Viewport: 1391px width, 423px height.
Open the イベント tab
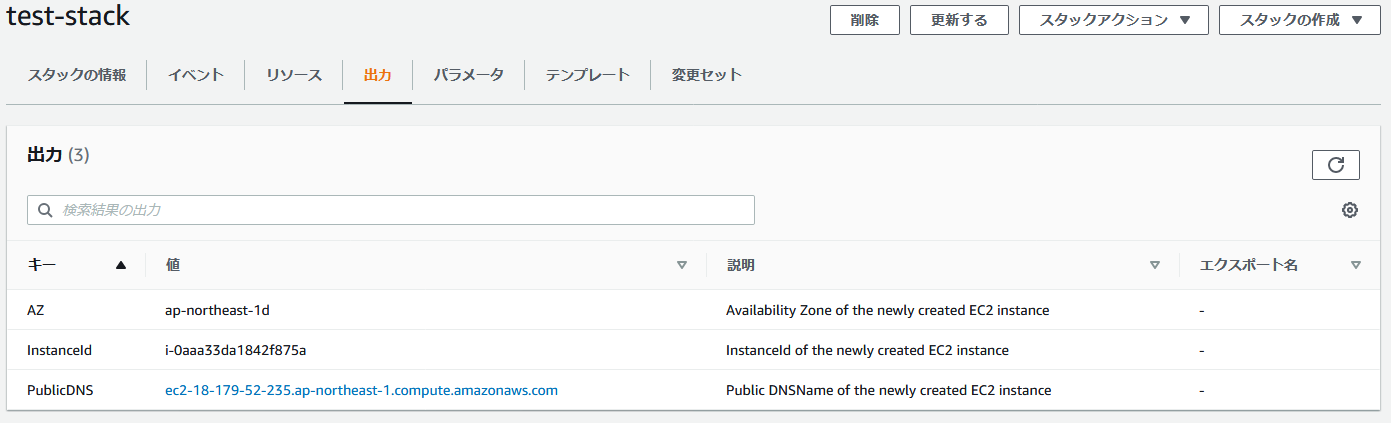tap(195, 75)
